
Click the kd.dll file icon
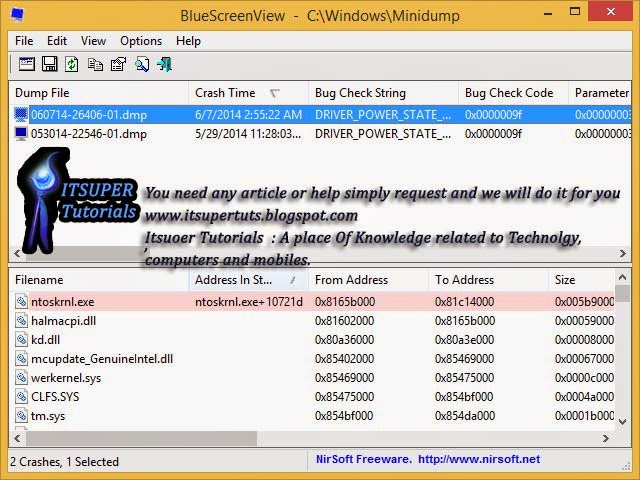[x=21, y=340]
